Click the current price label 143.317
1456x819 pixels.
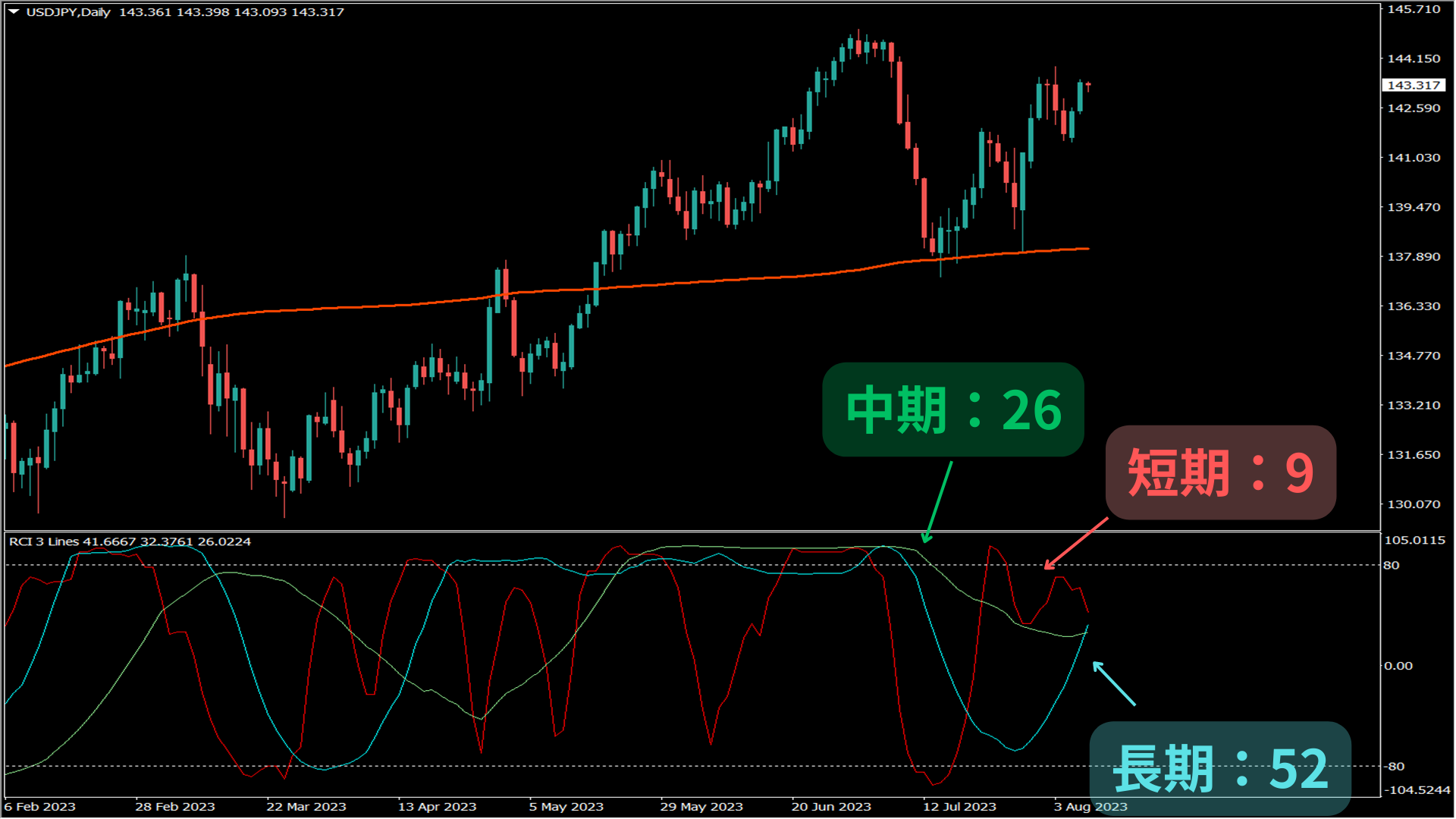point(1413,85)
